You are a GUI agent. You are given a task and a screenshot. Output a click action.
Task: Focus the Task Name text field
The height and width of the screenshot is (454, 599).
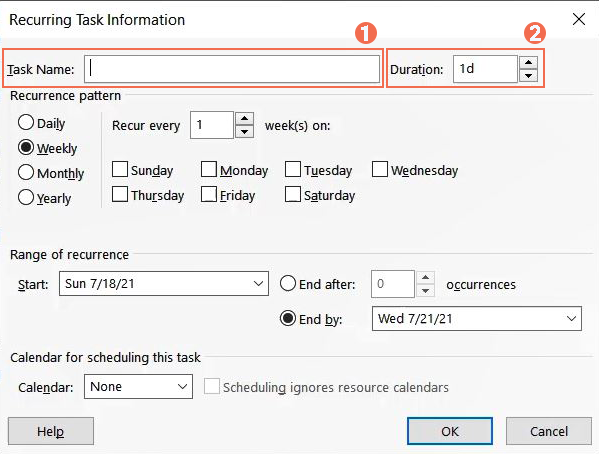point(232,69)
